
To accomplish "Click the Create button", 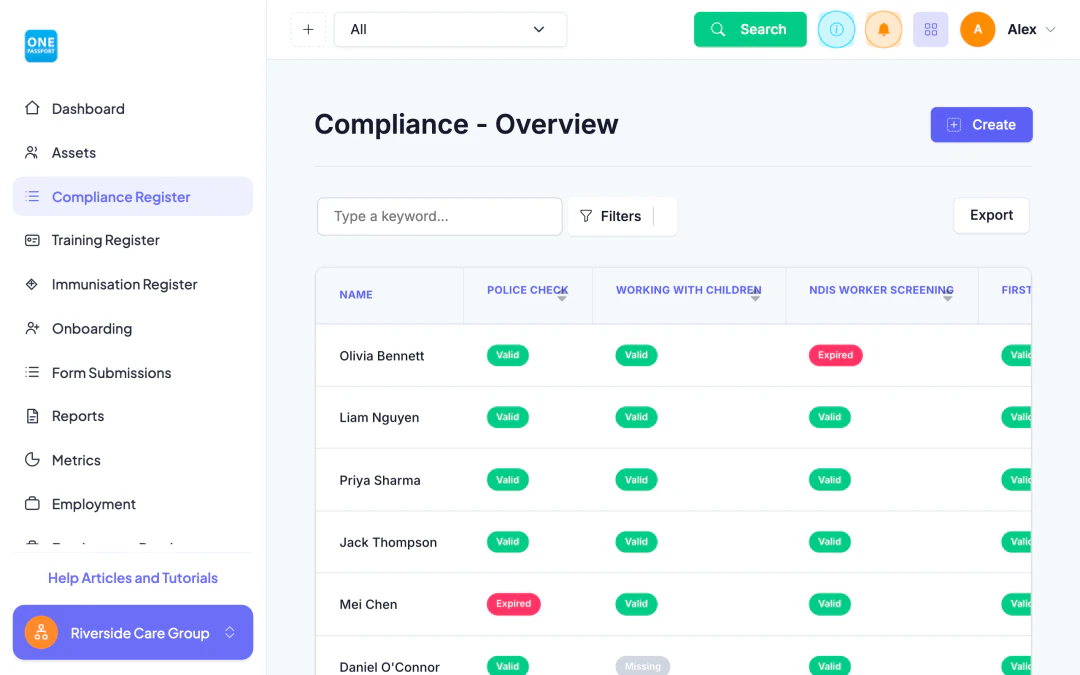I will click(982, 125).
